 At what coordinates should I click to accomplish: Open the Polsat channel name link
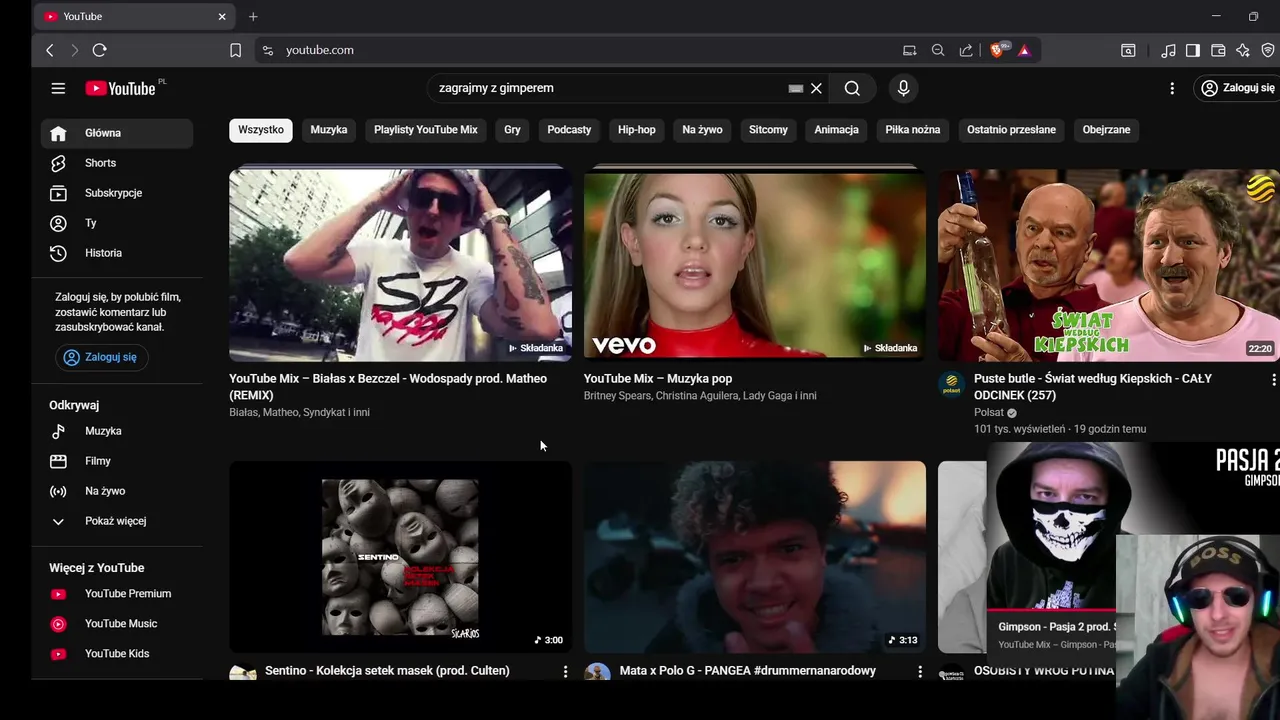click(988, 412)
